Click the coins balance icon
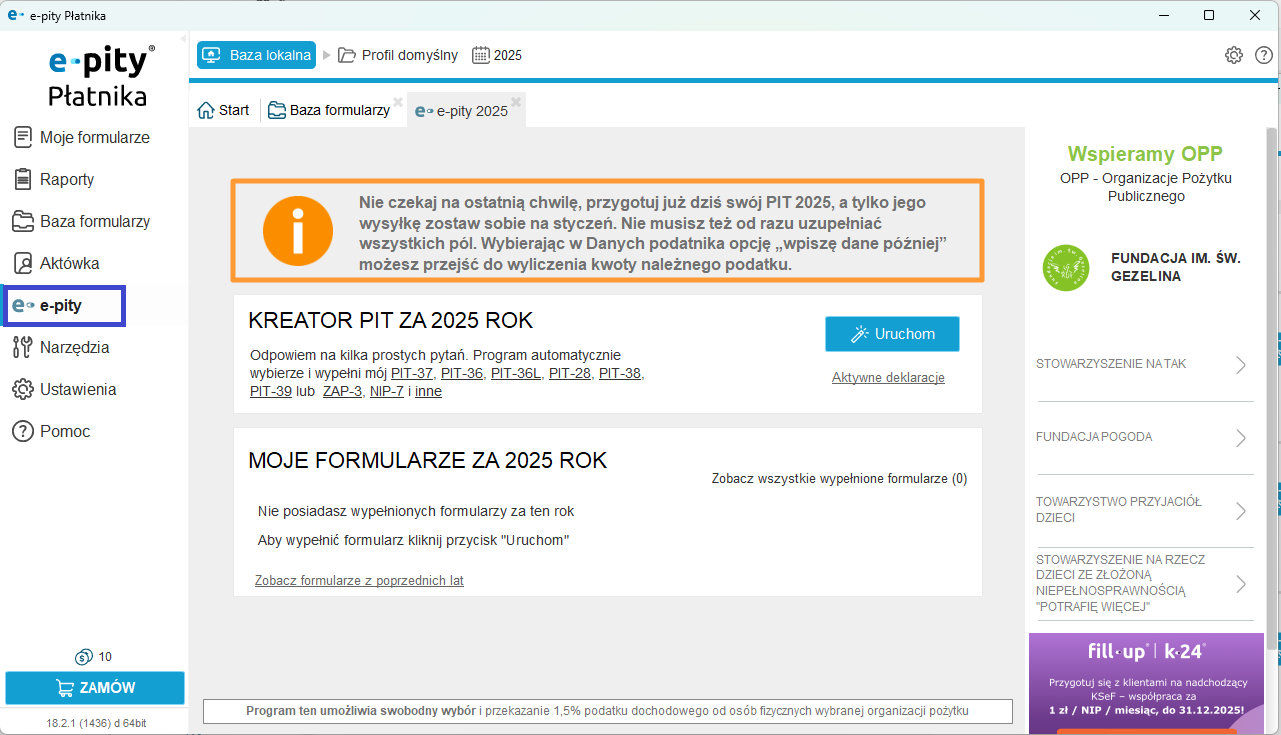The height and width of the screenshot is (735, 1281). 84,657
